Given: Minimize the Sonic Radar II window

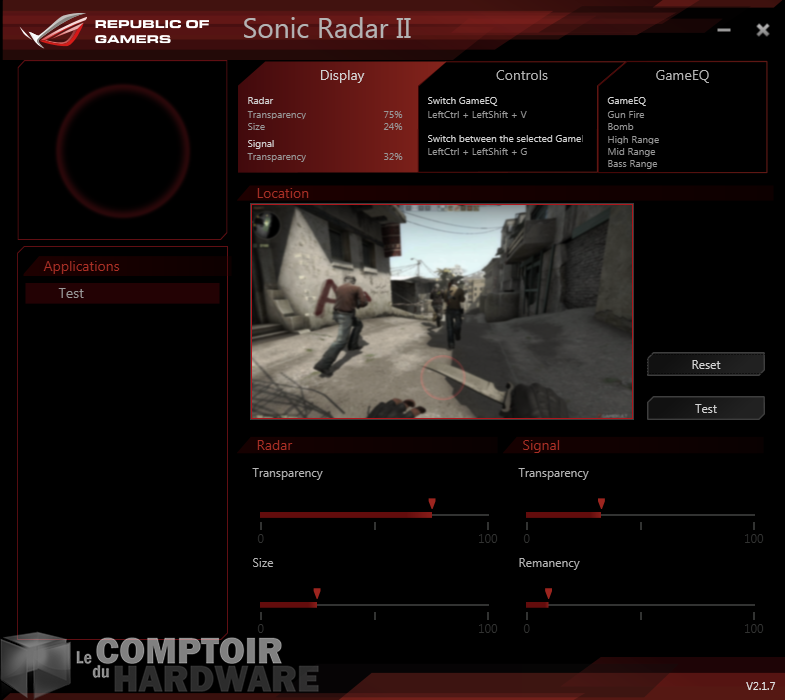Looking at the screenshot, I should click(723, 30).
